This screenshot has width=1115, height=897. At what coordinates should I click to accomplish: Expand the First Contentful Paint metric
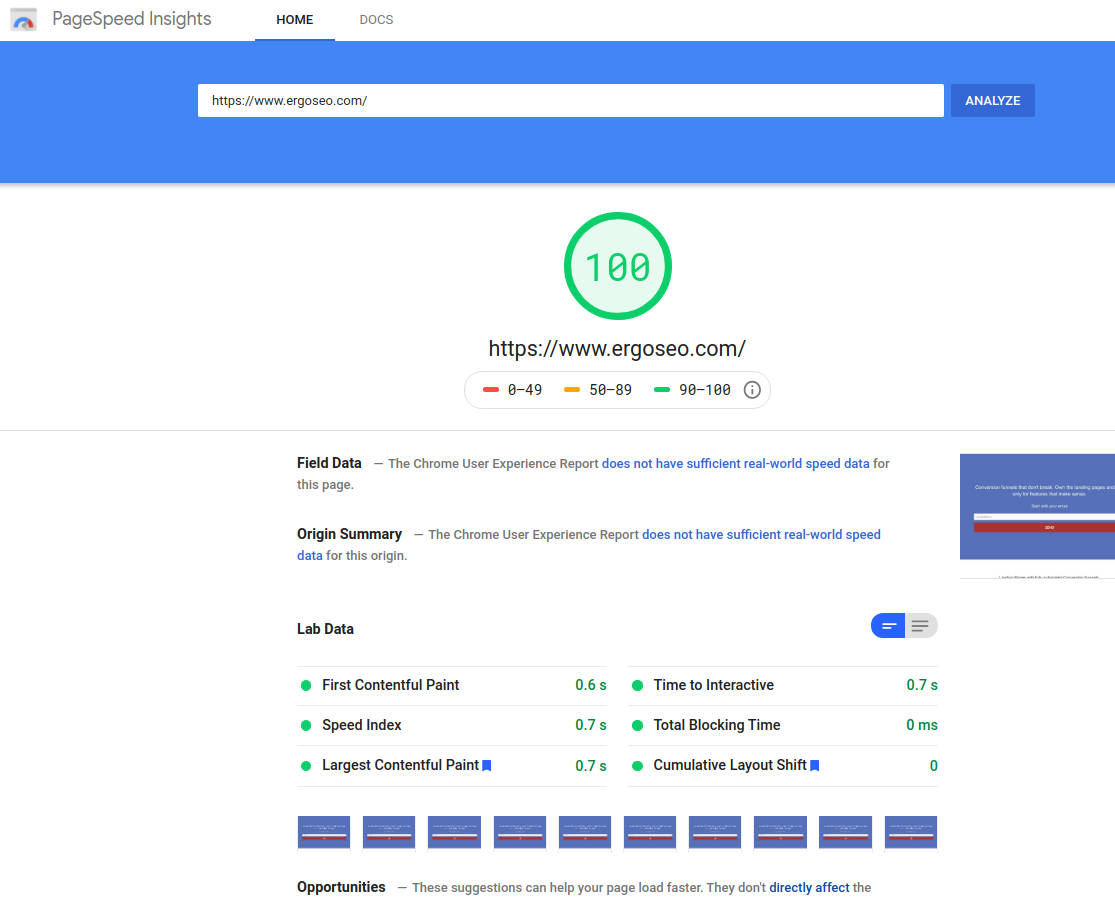tap(390, 685)
